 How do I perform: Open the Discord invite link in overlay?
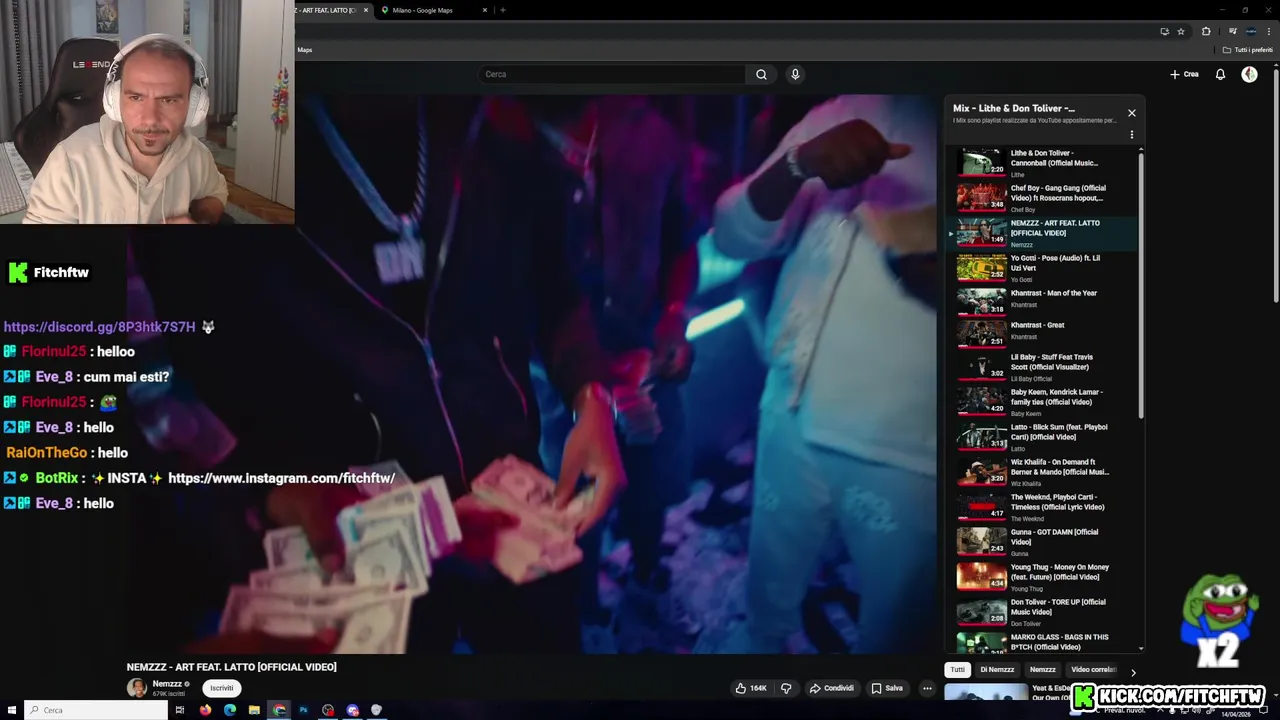click(100, 327)
